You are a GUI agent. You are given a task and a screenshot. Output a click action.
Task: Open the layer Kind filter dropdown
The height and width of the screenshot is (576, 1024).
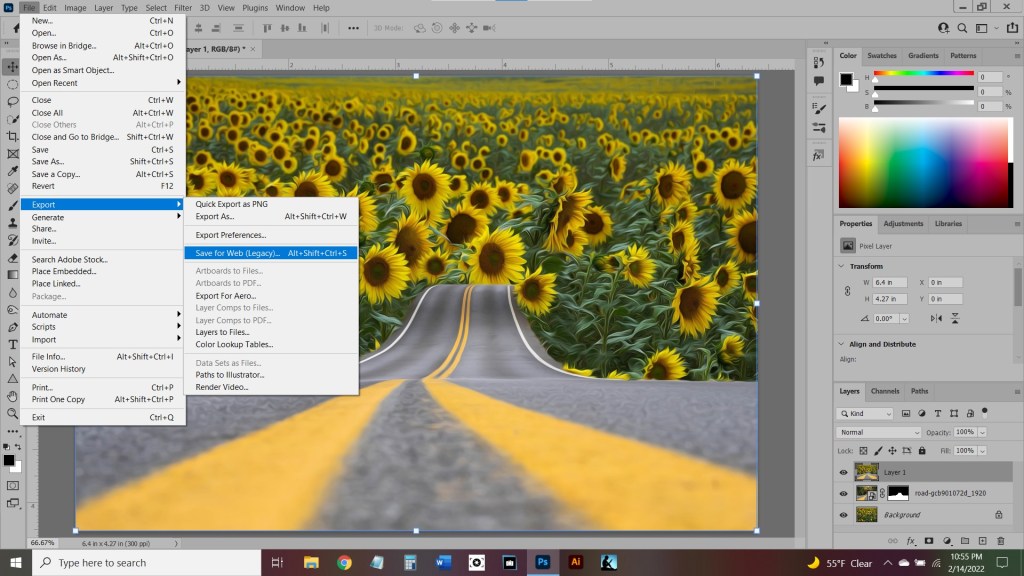point(866,414)
